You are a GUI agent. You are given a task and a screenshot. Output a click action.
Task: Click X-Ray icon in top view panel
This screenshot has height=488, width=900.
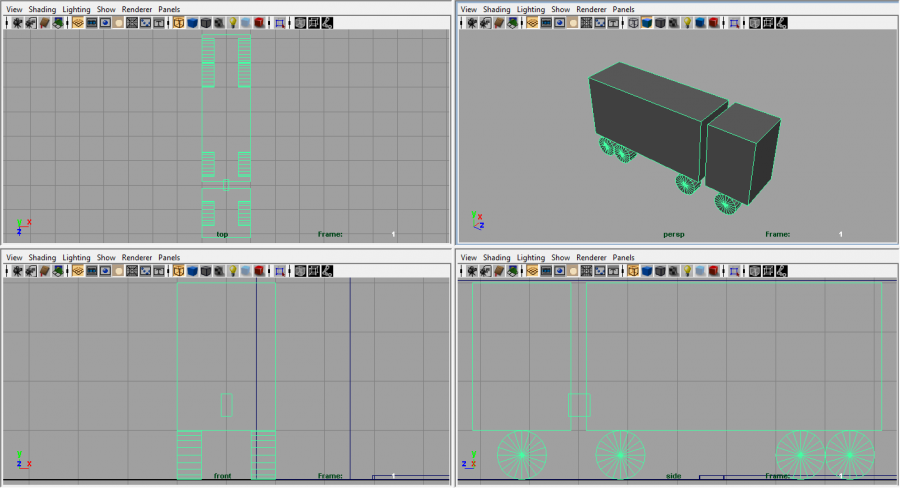(300, 23)
